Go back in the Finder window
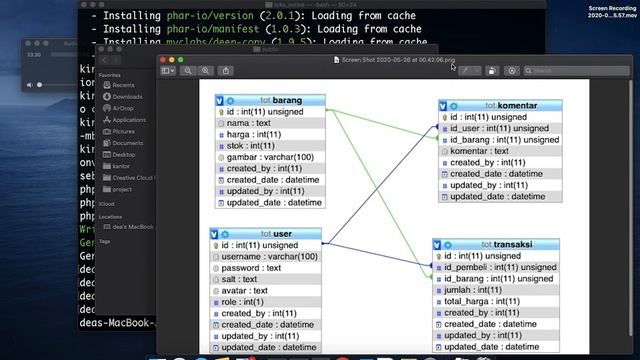This screenshot has height=360, width=640. click(104, 60)
